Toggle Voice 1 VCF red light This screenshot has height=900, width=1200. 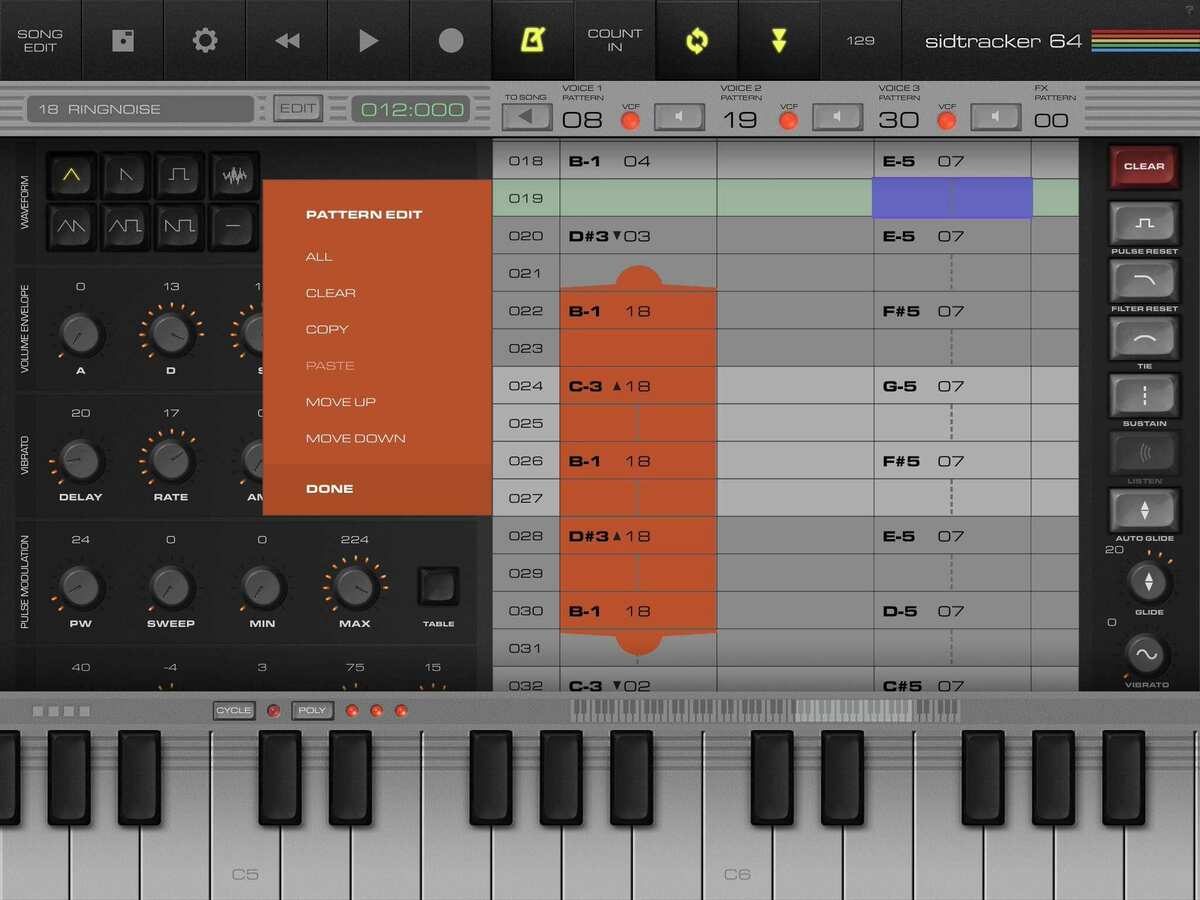point(630,120)
